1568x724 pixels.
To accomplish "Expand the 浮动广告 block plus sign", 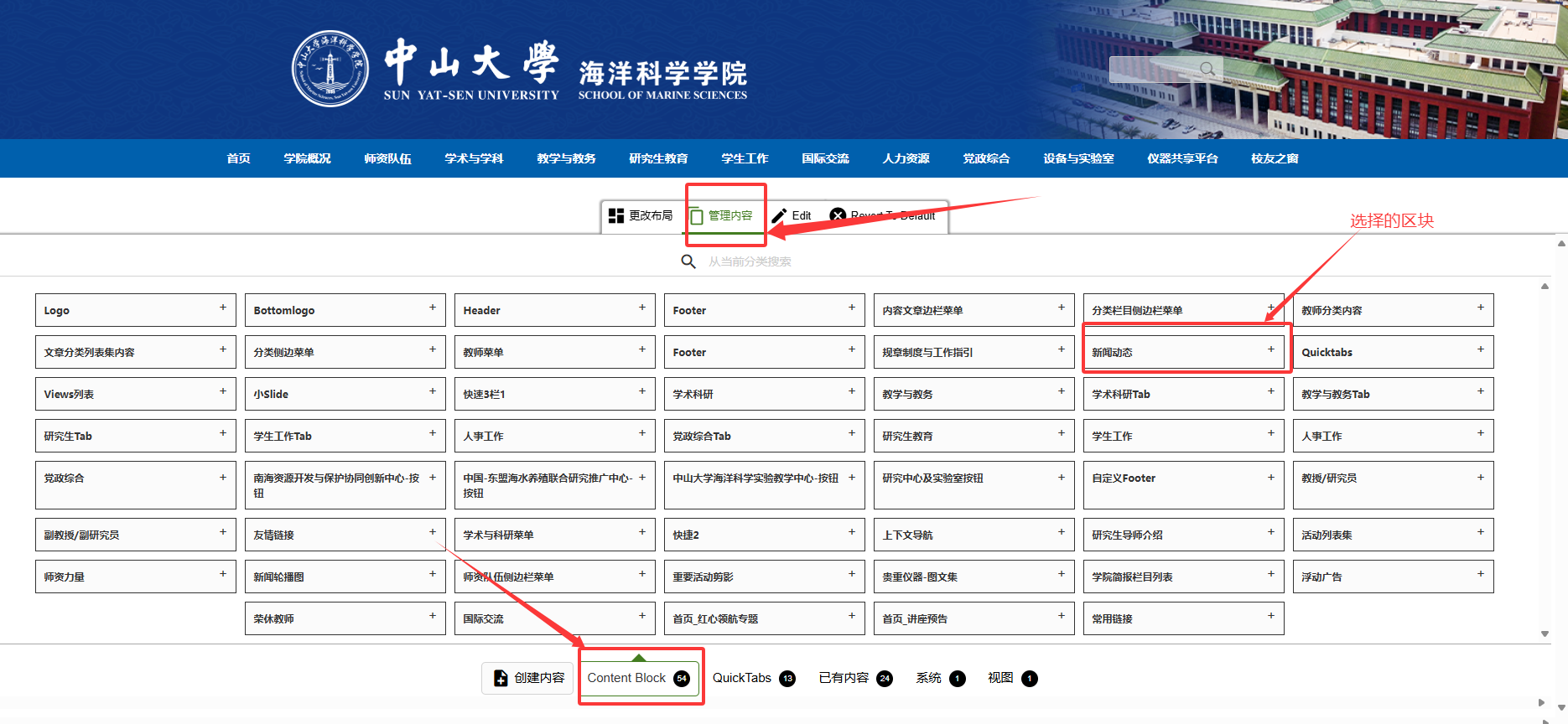I will point(1480,574).
